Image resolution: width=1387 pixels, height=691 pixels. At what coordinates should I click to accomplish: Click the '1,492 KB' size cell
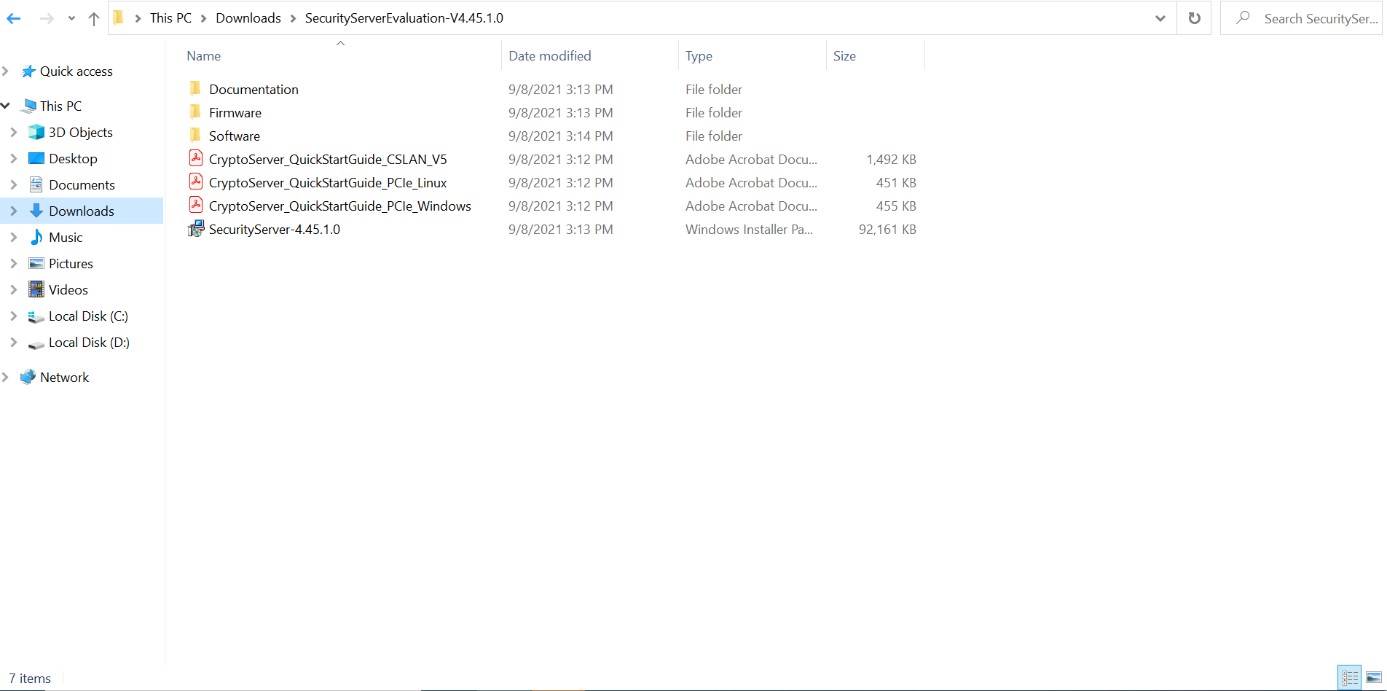(x=891, y=159)
